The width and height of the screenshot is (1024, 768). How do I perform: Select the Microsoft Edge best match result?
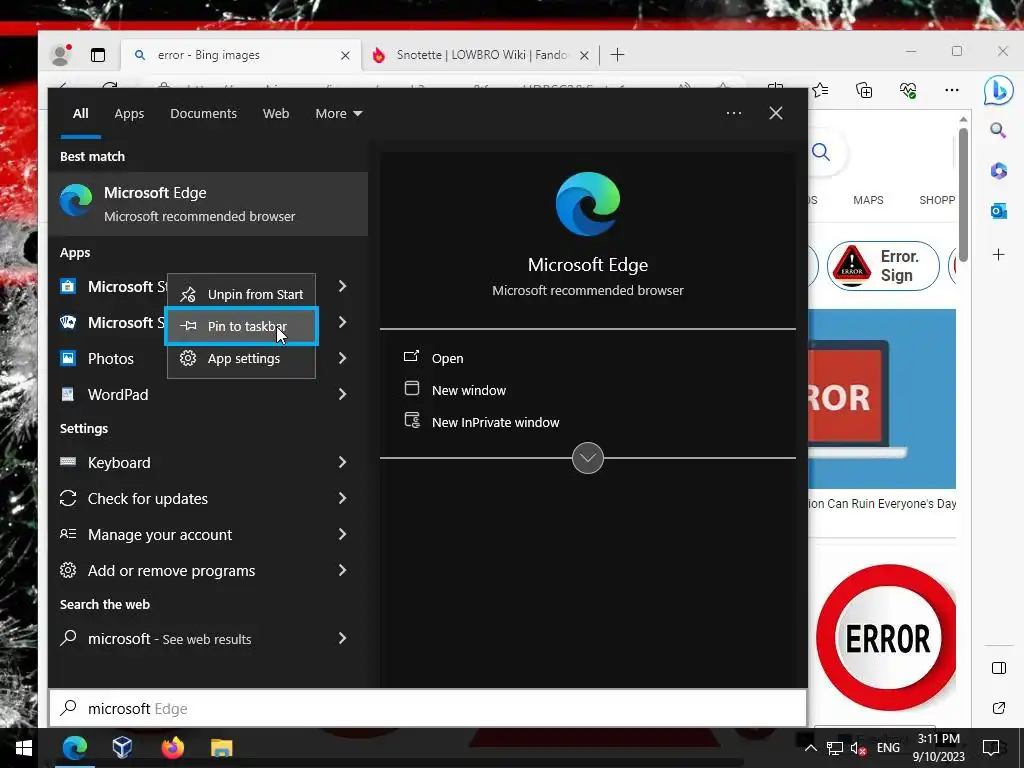tap(208, 204)
